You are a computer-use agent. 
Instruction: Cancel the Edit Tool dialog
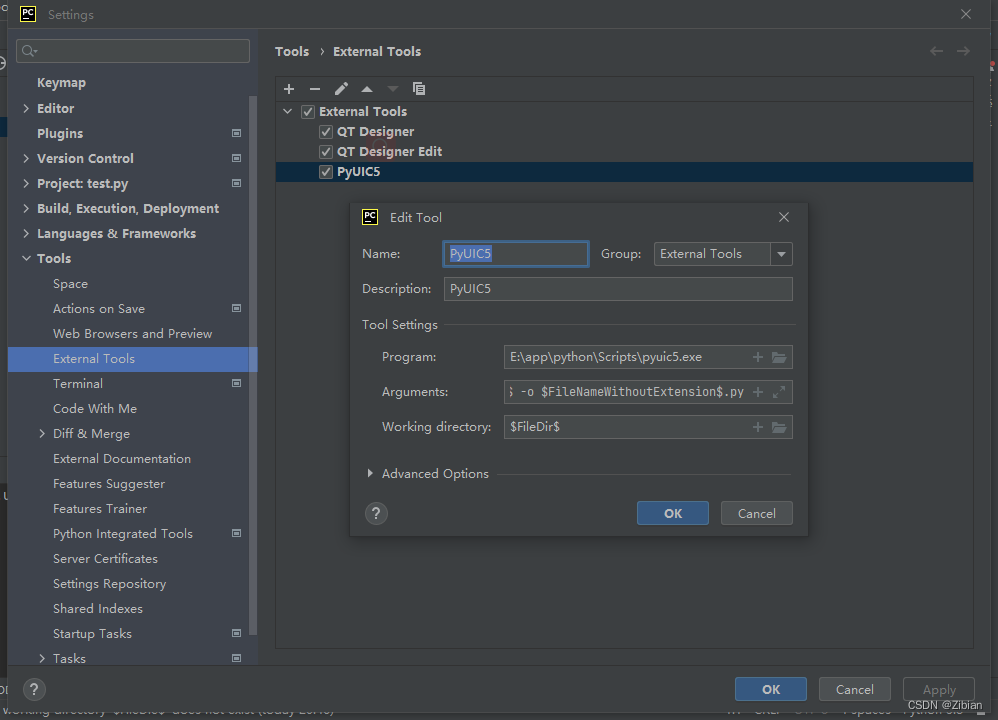point(756,512)
